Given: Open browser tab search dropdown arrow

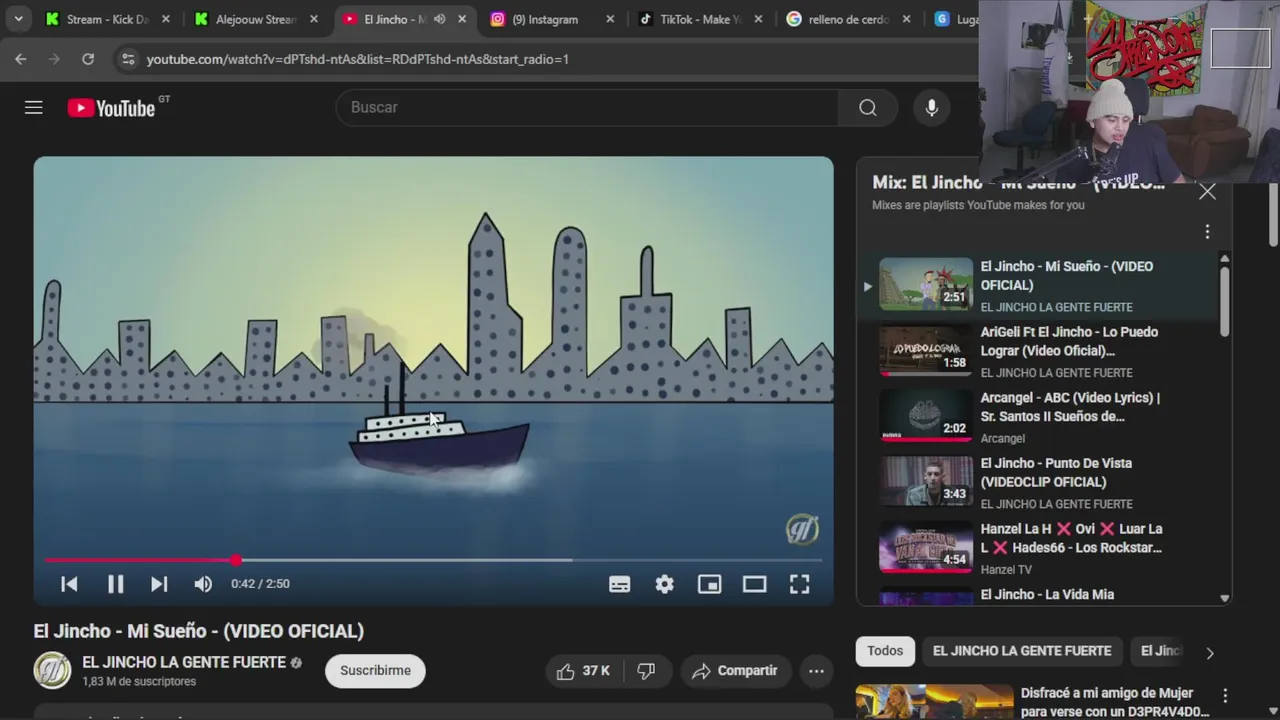Looking at the screenshot, I should pyautogui.click(x=18, y=19).
